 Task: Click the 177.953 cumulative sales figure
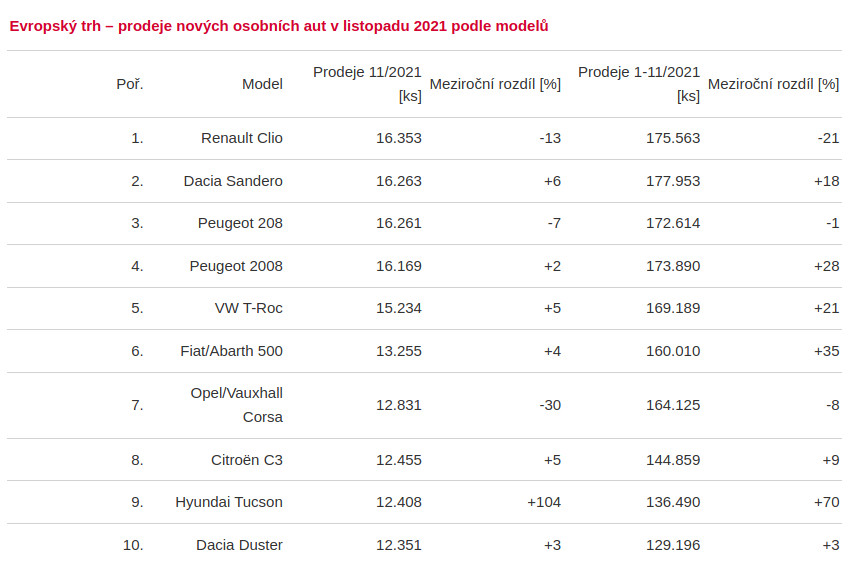673,181
